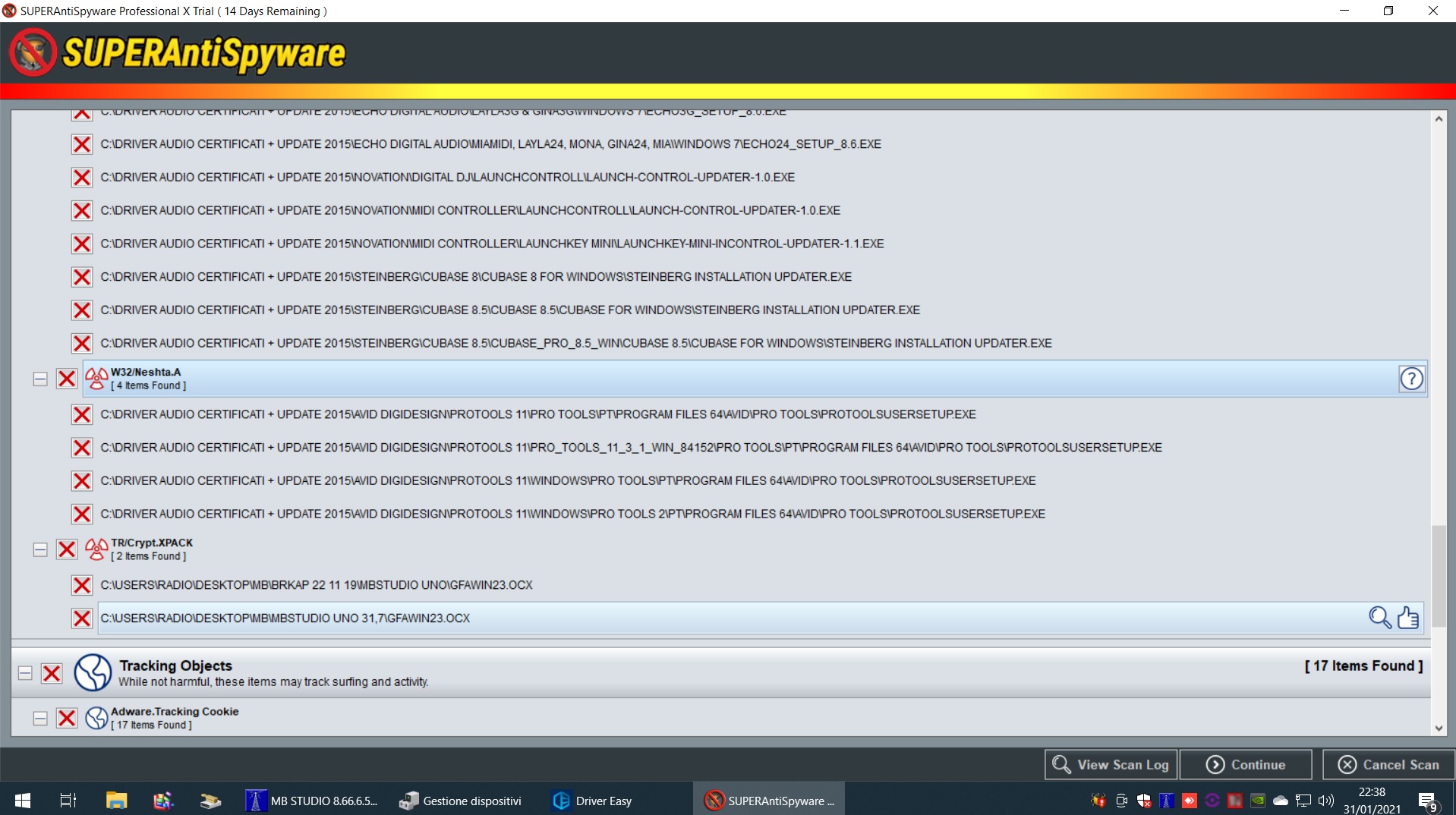Toggle the TR/Crypt.XPACK group checkbox
Screen dimensions: 1456x815
(67, 549)
